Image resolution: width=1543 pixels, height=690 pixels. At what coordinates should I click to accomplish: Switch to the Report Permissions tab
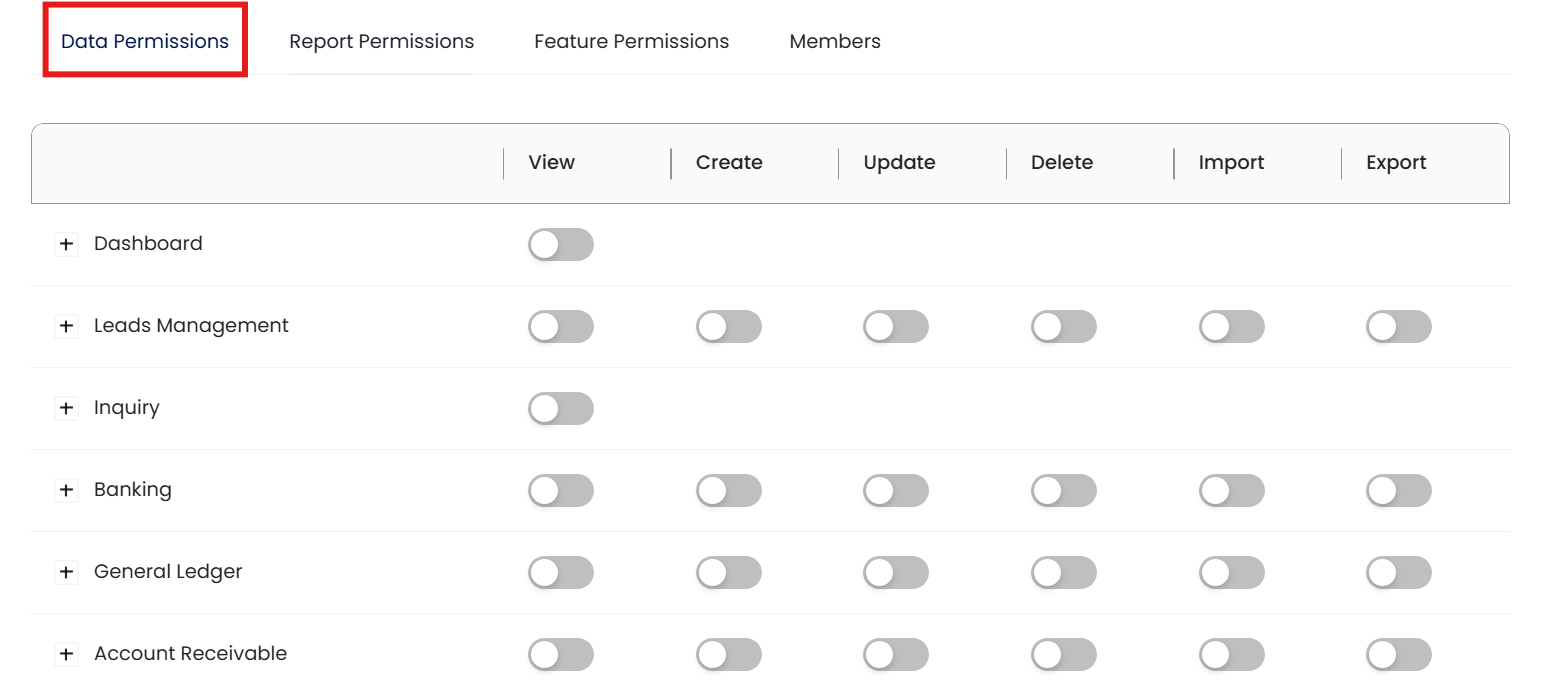click(381, 41)
